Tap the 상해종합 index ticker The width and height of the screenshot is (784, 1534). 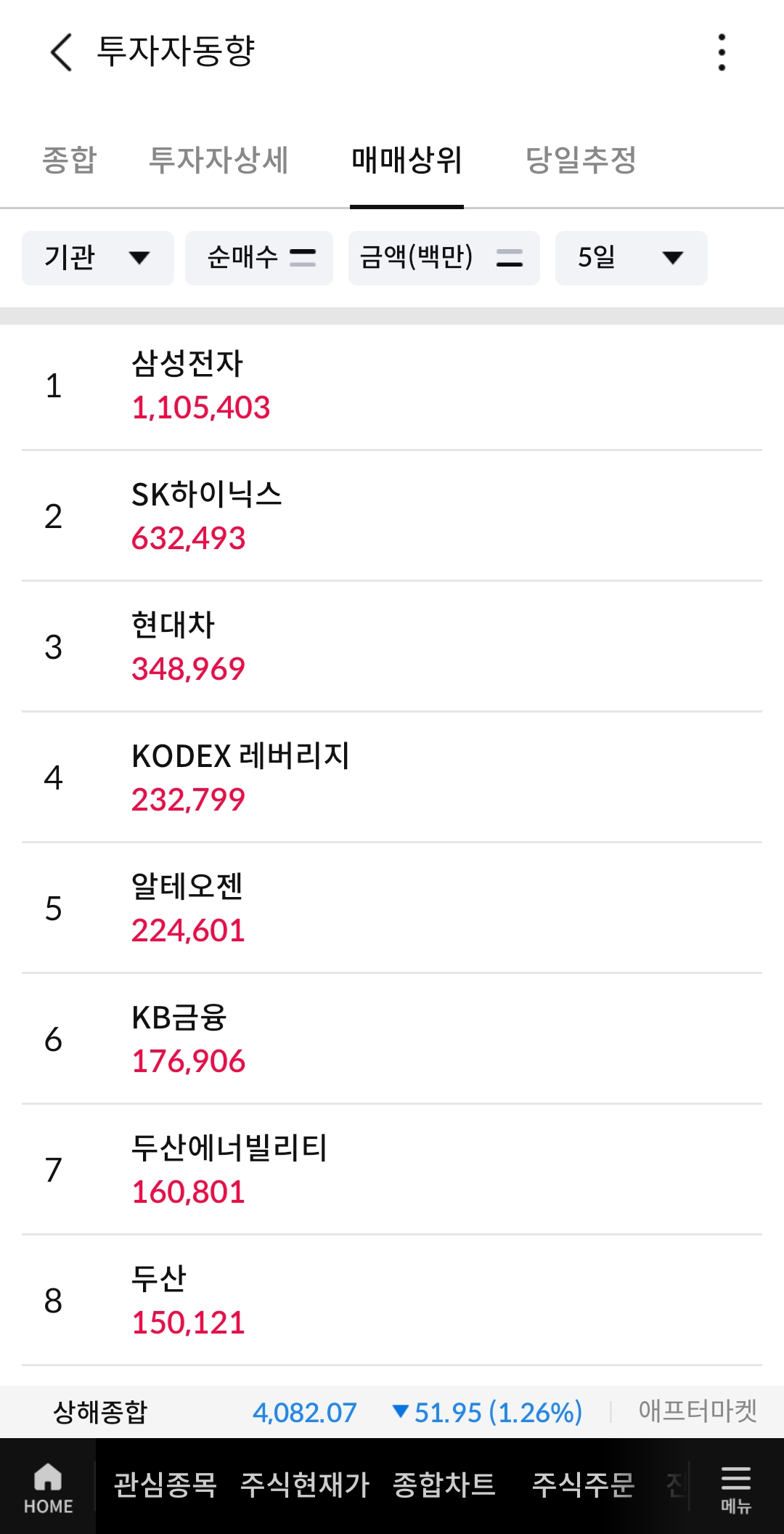pyautogui.click(x=100, y=1412)
